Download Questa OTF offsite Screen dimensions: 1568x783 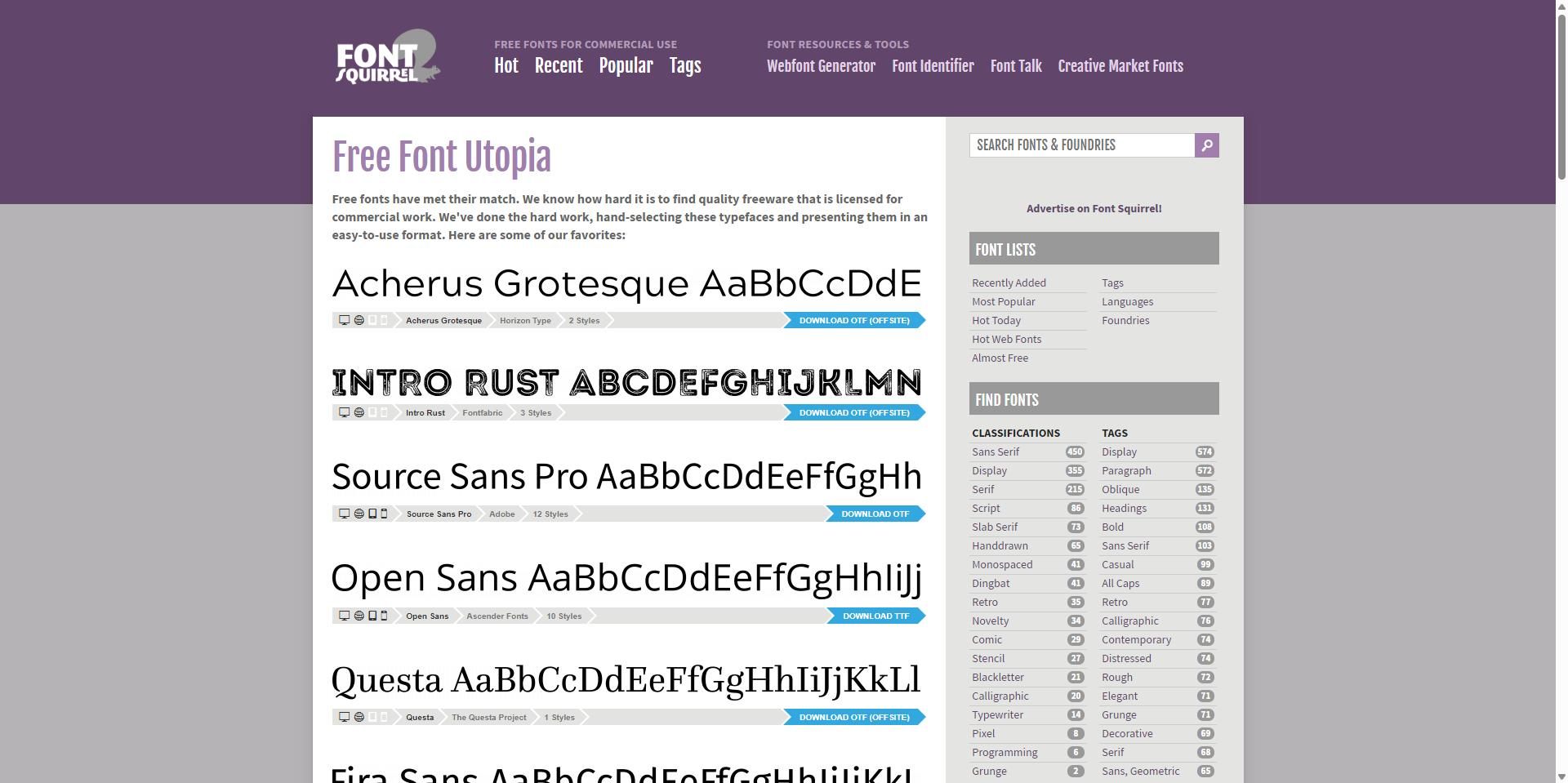(x=854, y=717)
